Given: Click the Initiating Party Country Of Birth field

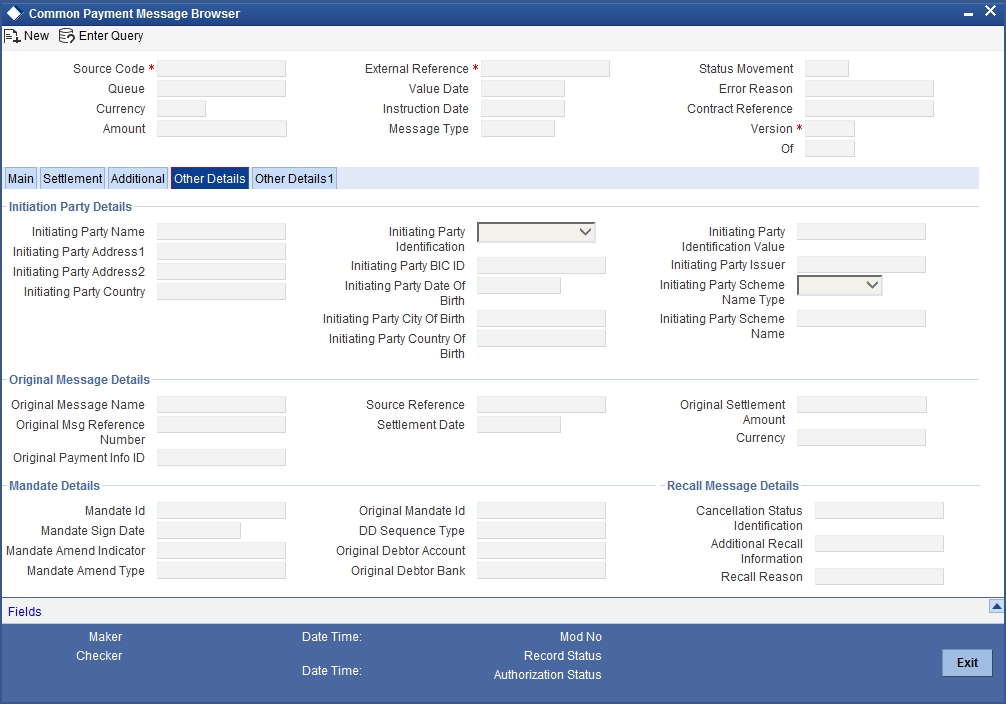Looking at the screenshot, I should pos(541,339).
